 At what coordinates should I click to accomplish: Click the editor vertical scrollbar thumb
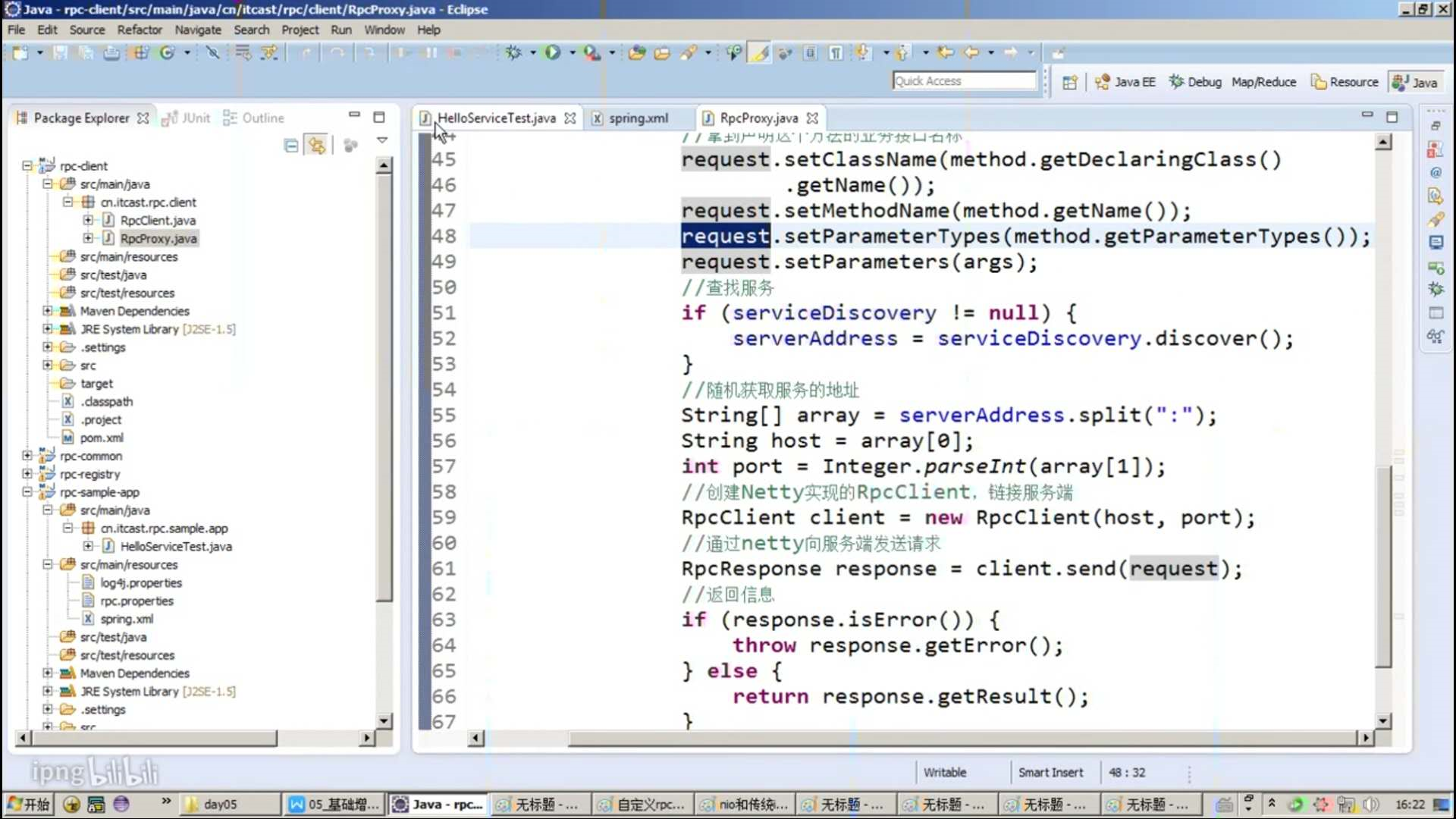[1383, 566]
